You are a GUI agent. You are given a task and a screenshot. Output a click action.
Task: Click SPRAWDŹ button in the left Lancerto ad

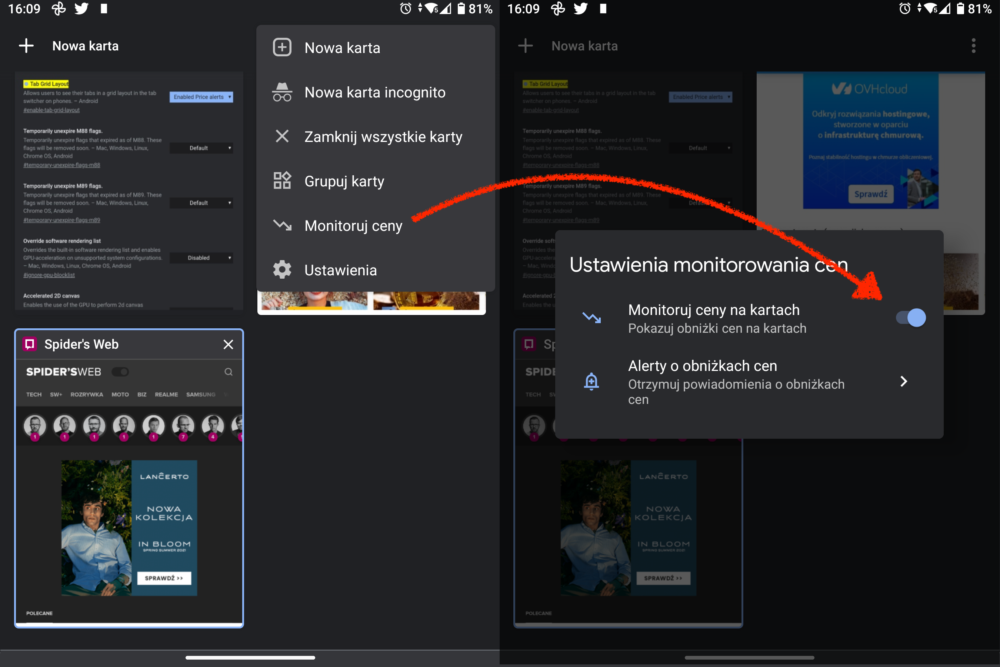tap(164, 578)
